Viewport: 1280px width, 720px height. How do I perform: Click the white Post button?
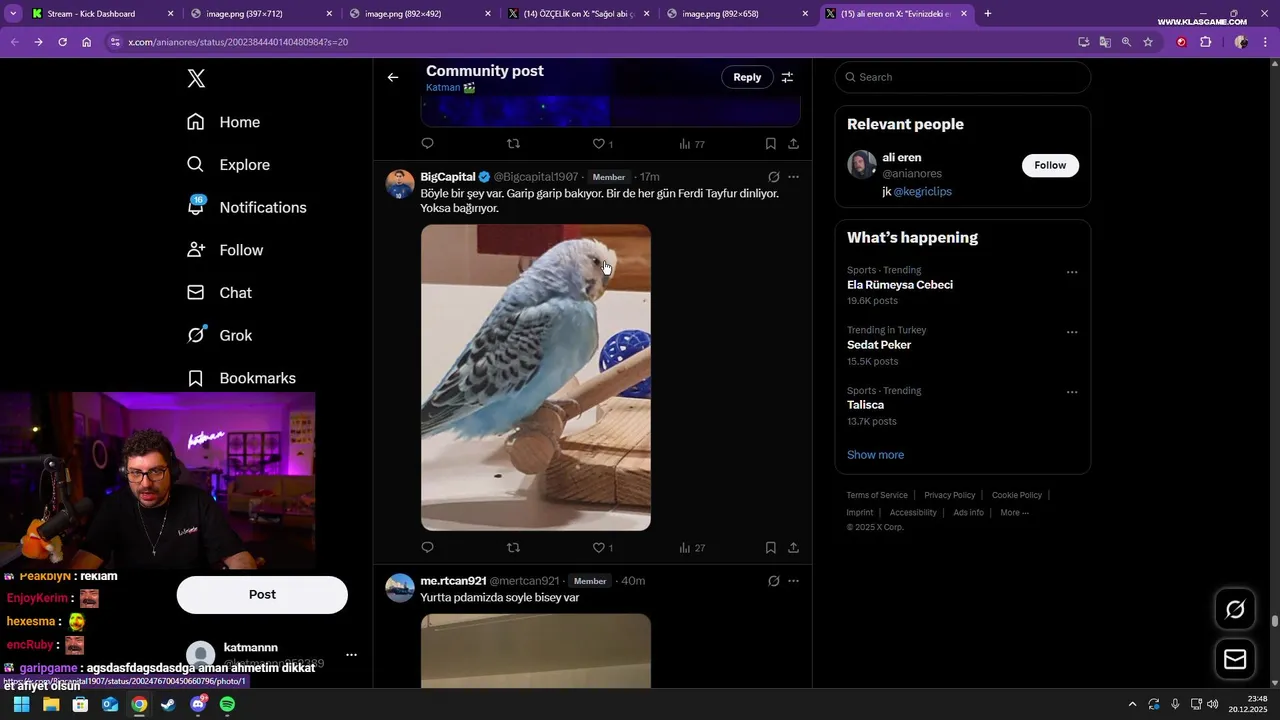coord(262,594)
